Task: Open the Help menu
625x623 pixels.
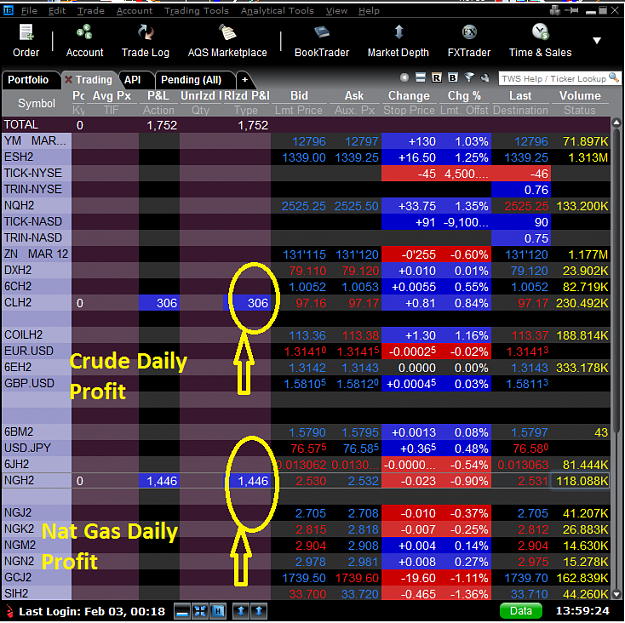Action: click(x=369, y=11)
